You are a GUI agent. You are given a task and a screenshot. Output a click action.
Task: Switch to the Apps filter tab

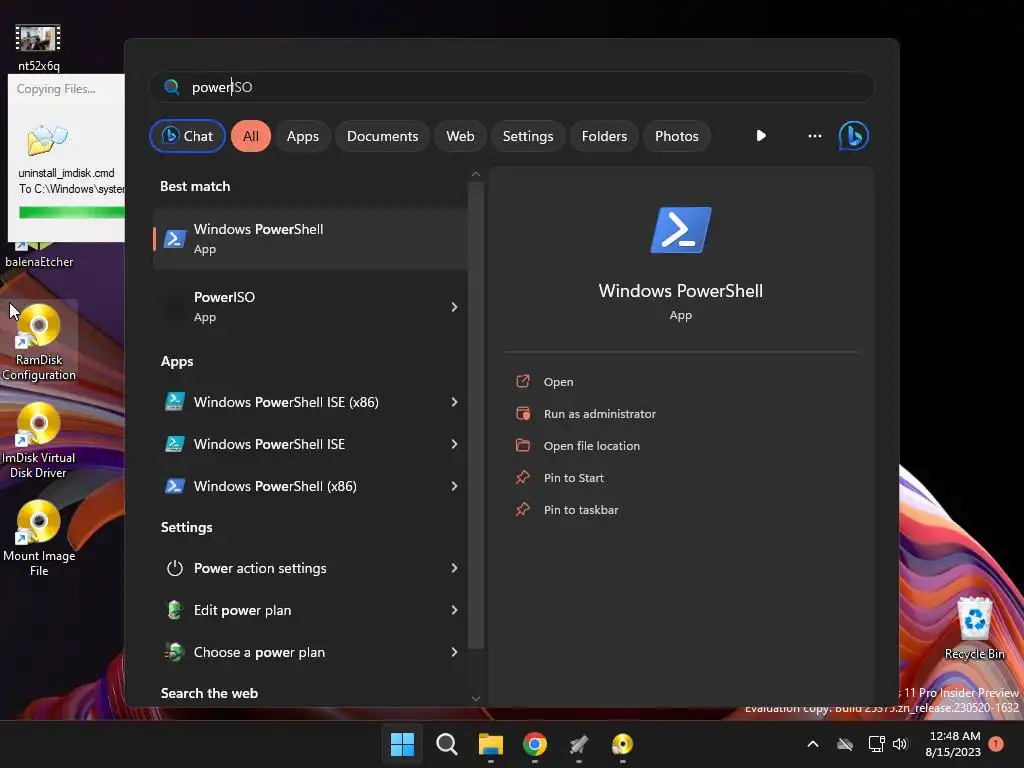[x=302, y=136]
